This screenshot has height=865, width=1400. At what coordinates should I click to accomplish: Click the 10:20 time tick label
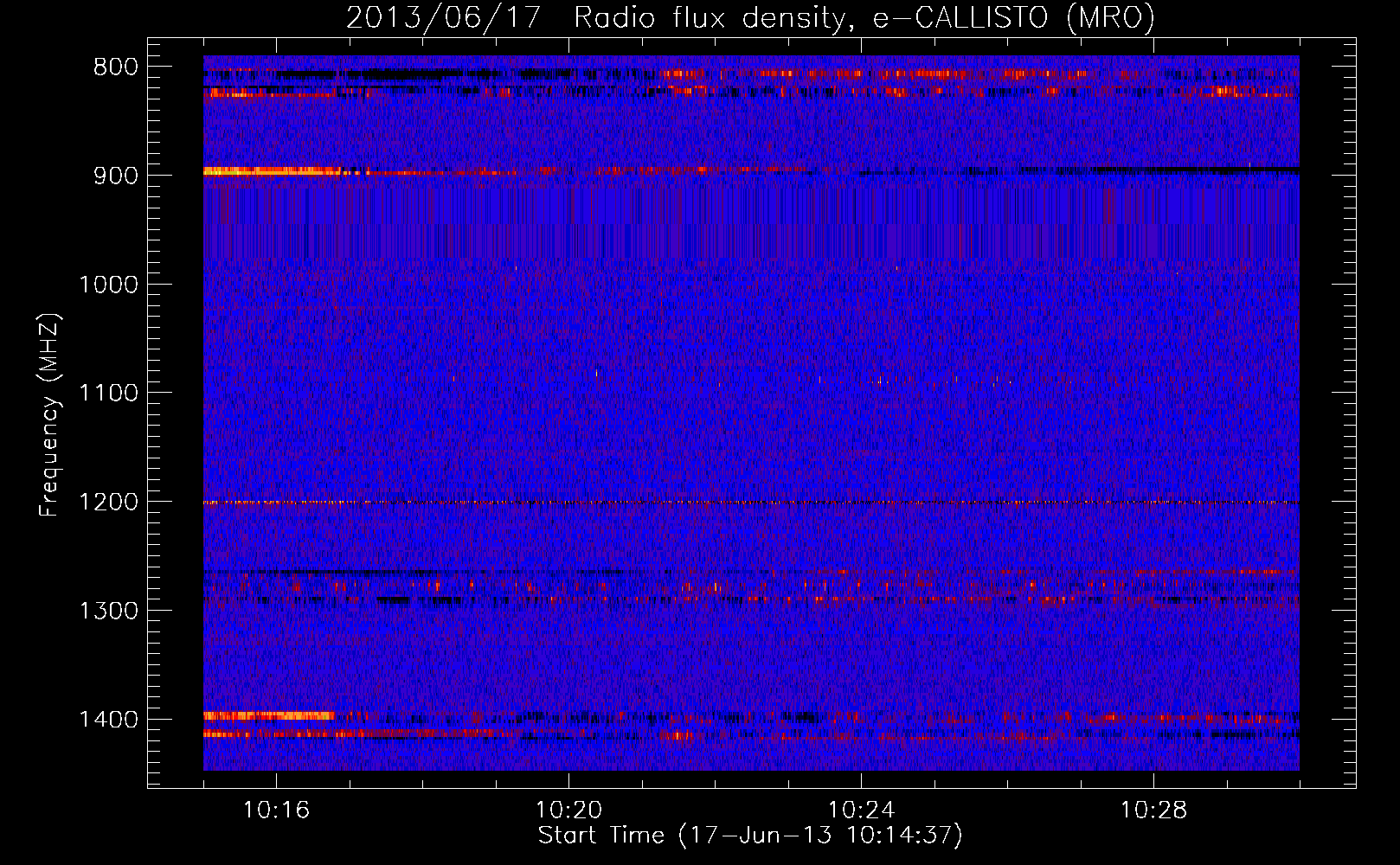point(568,811)
